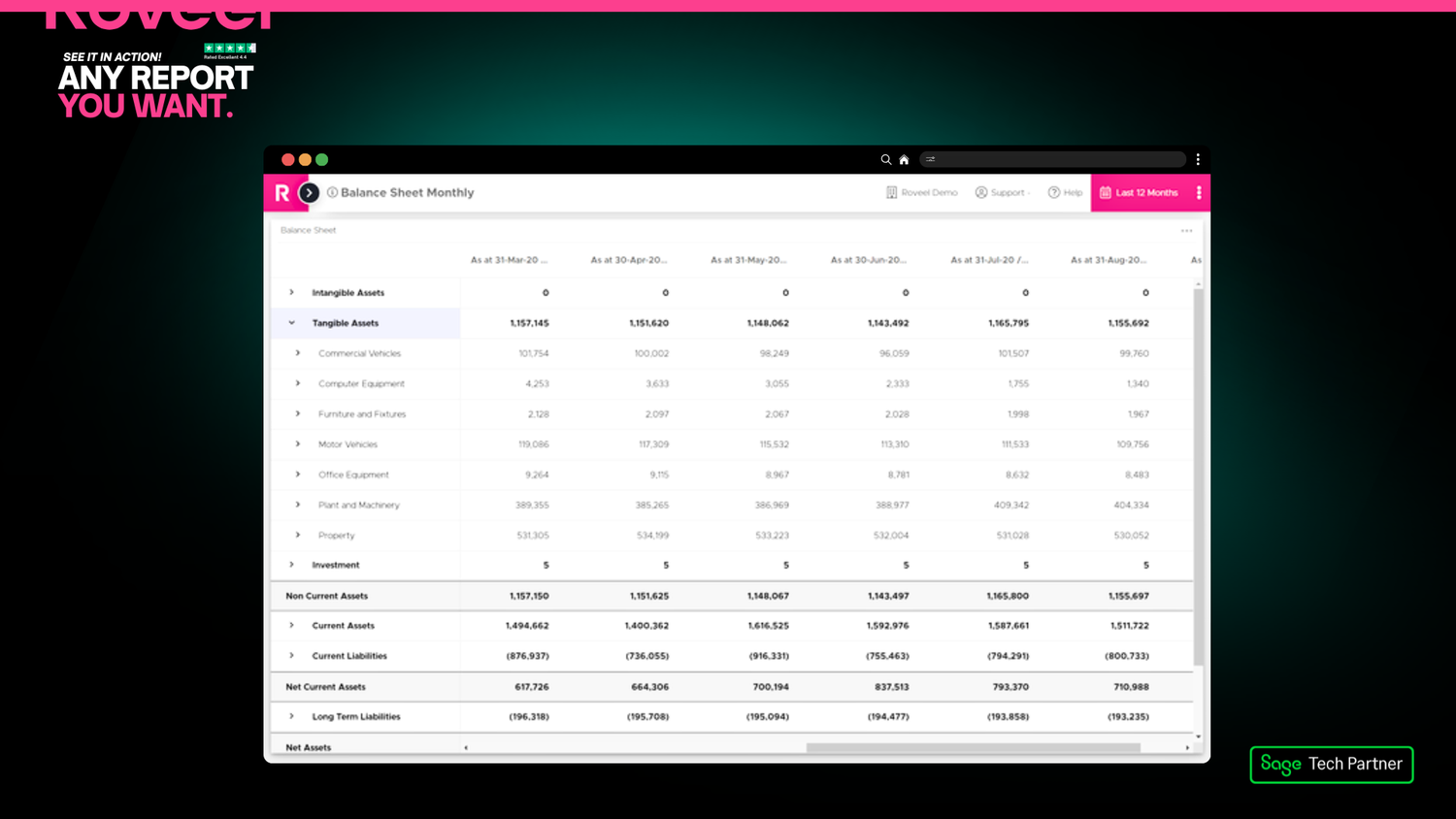Viewport: 1456px width, 819px height.
Task: Collapse the Tangible Assets row
Action: (291, 322)
